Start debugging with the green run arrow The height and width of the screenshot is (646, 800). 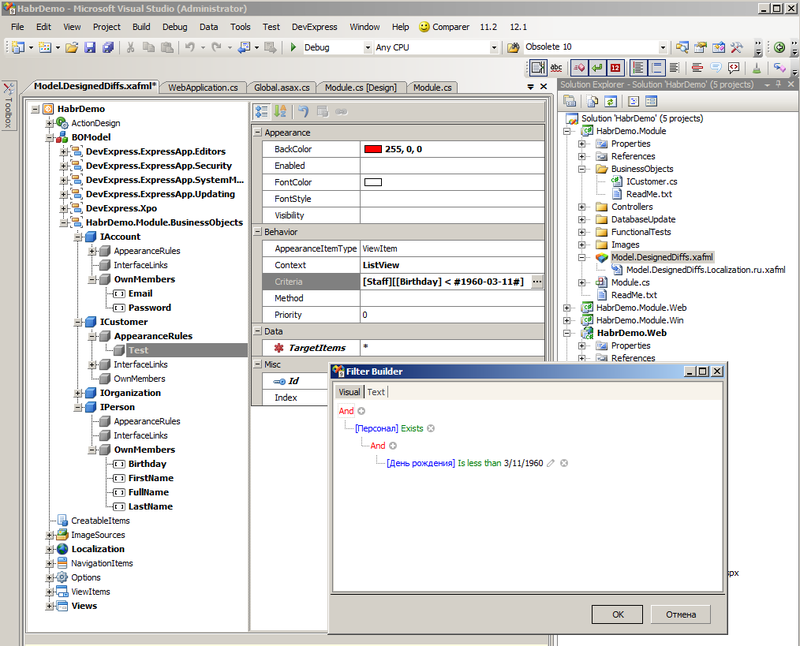click(x=293, y=47)
